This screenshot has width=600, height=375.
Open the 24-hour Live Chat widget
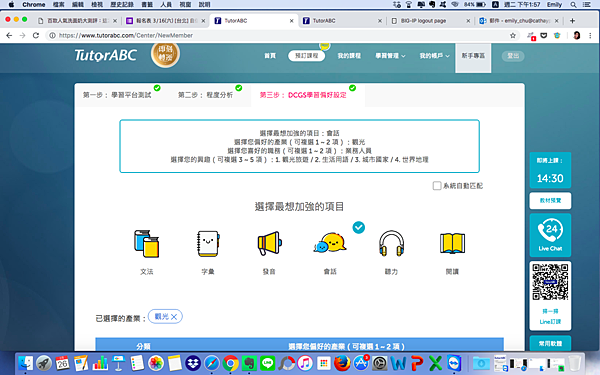pos(550,235)
